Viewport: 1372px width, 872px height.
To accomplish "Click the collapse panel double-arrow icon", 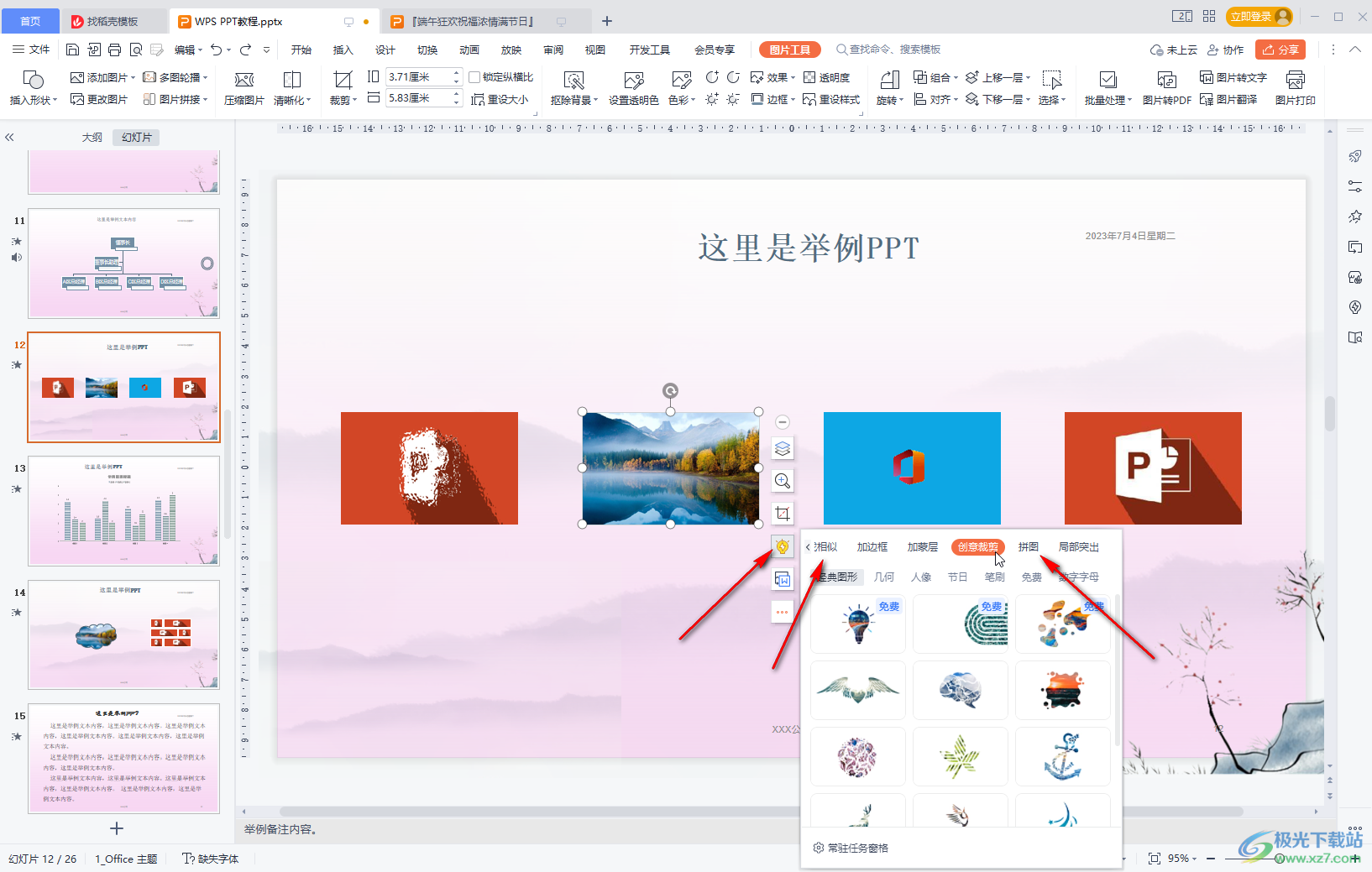I will pos(10,137).
